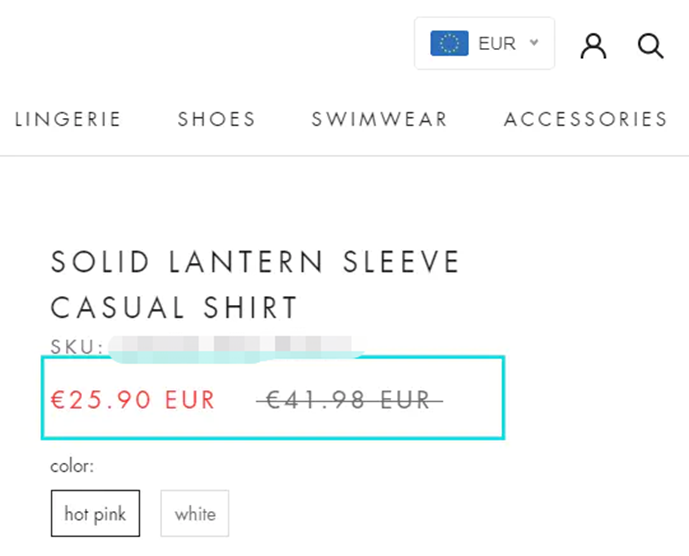Expand the currency selector arrow
689x556 pixels.
click(x=534, y=43)
